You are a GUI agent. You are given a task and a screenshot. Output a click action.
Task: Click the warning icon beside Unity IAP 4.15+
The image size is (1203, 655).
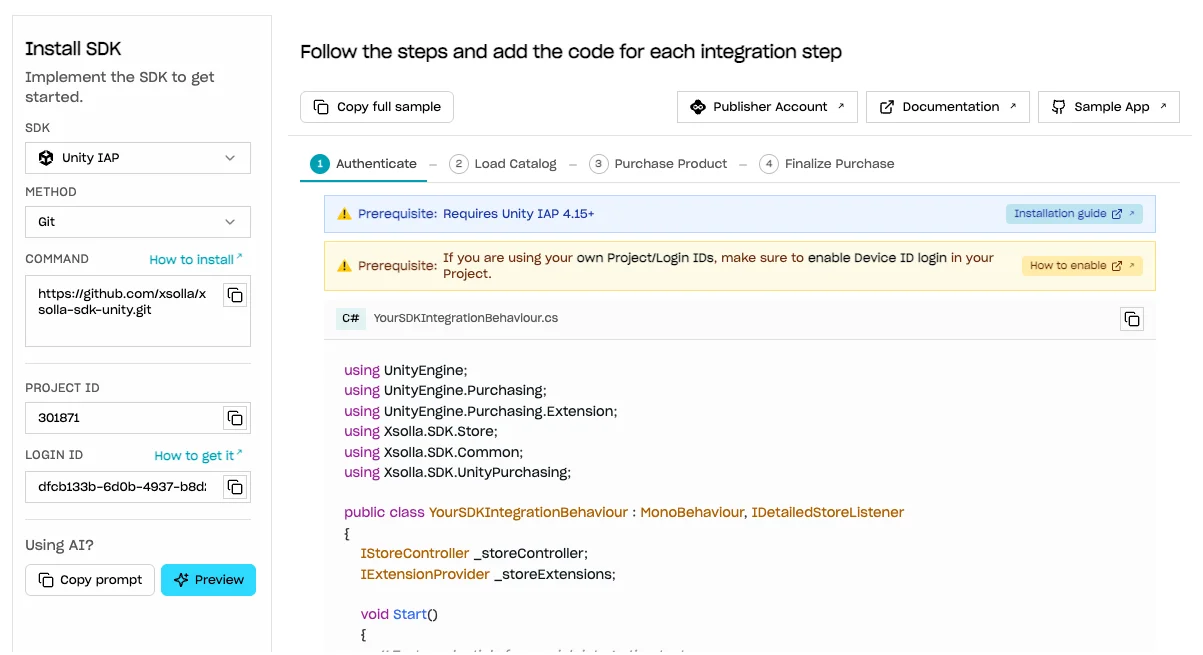click(344, 214)
